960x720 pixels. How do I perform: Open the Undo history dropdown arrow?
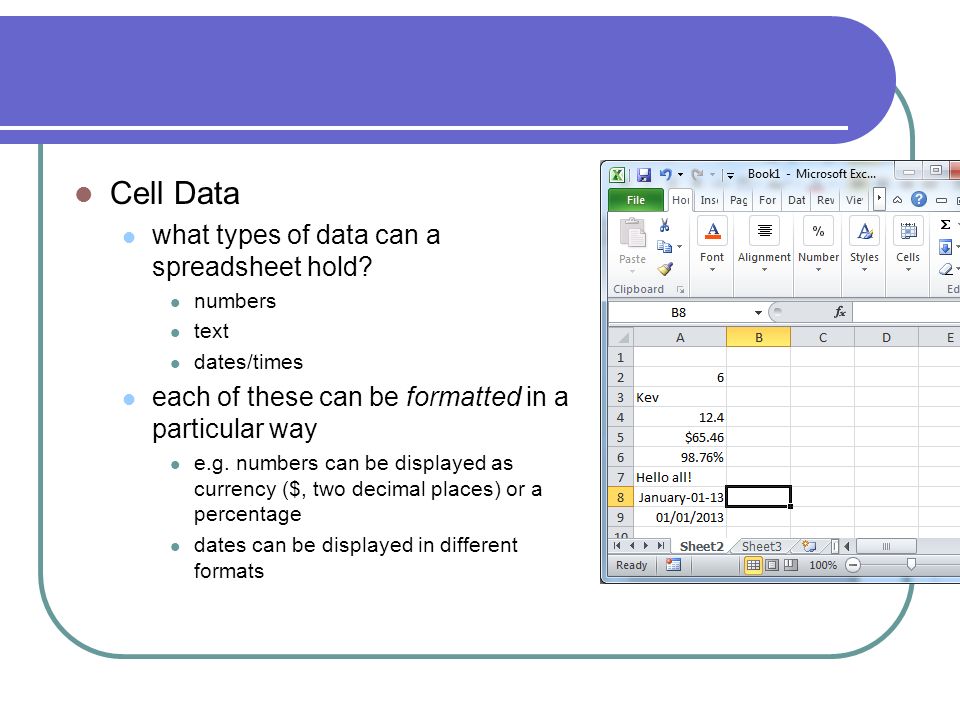(x=680, y=174)
